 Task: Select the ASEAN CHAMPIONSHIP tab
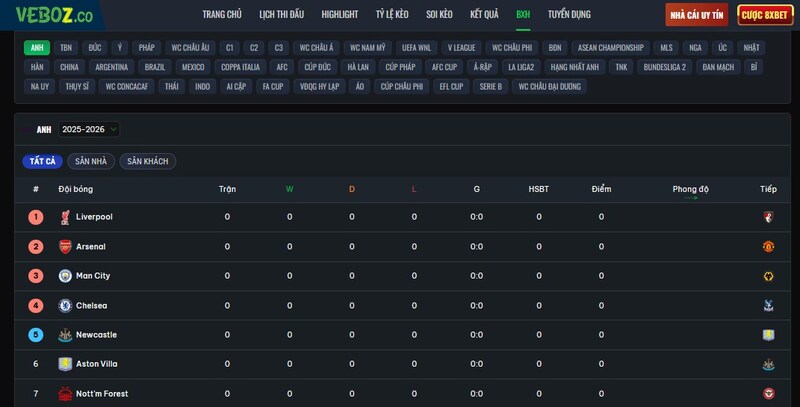pos(610,47)
